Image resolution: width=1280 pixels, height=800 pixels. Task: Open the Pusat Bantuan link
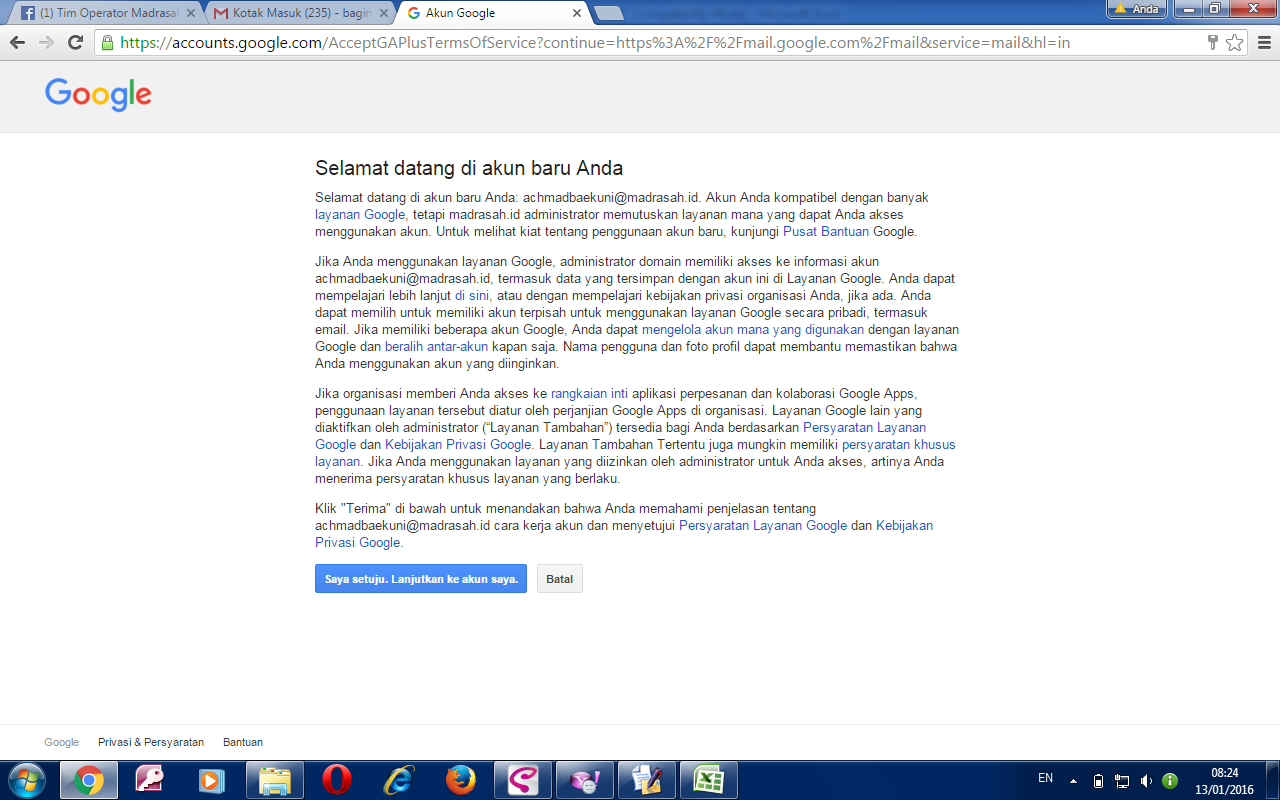[826, 232]
